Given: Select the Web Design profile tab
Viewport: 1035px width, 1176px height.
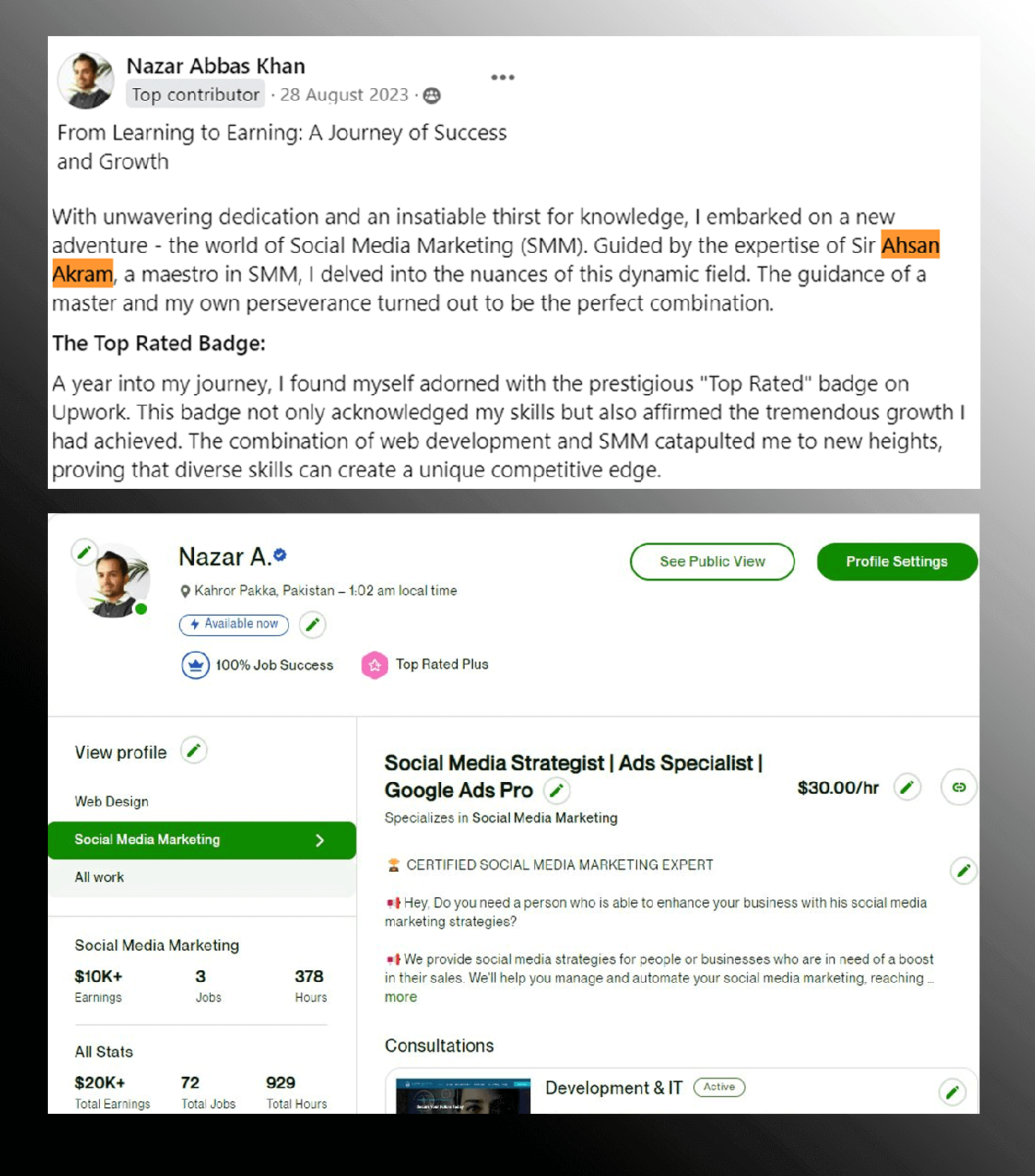Looking at the screenshot, I should 112,801.
